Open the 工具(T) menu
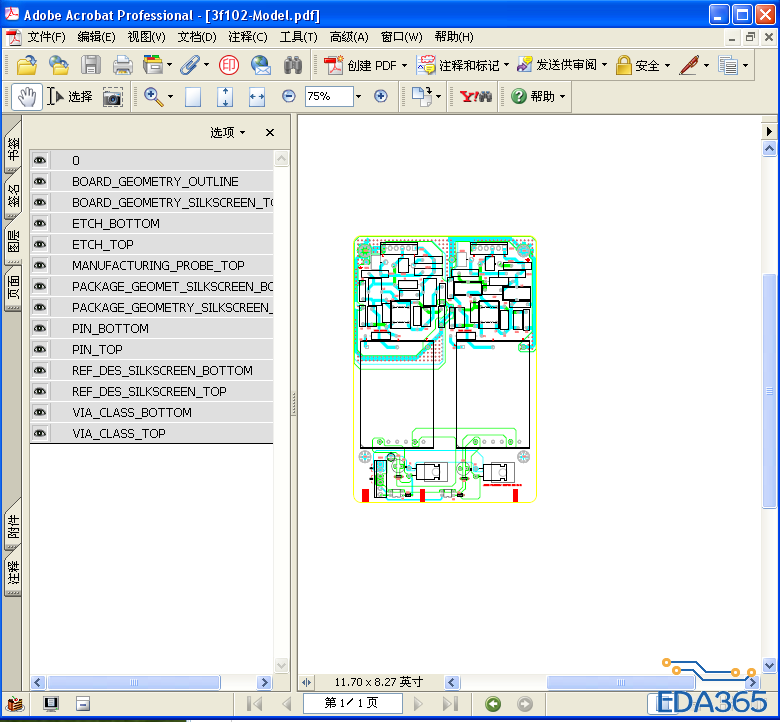Screen dimensions: 783x723 point(298,37)
